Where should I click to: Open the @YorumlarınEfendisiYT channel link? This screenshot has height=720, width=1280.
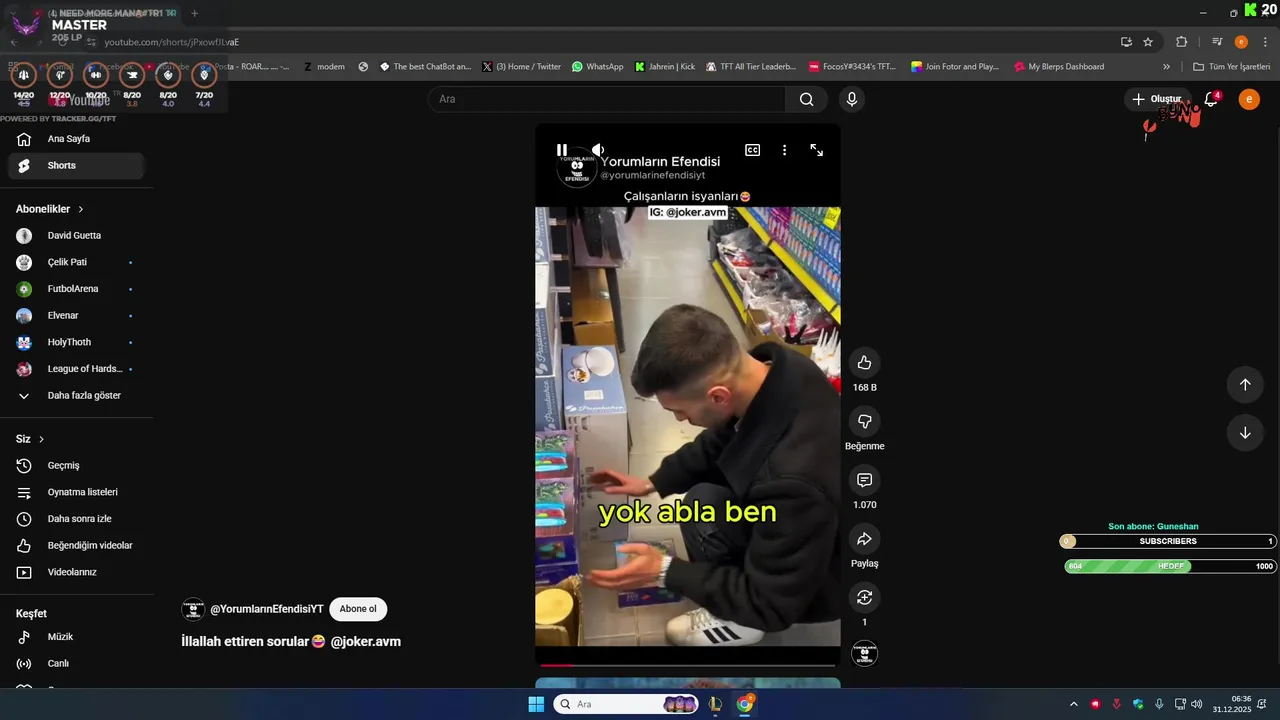click(x=266, y=609)
